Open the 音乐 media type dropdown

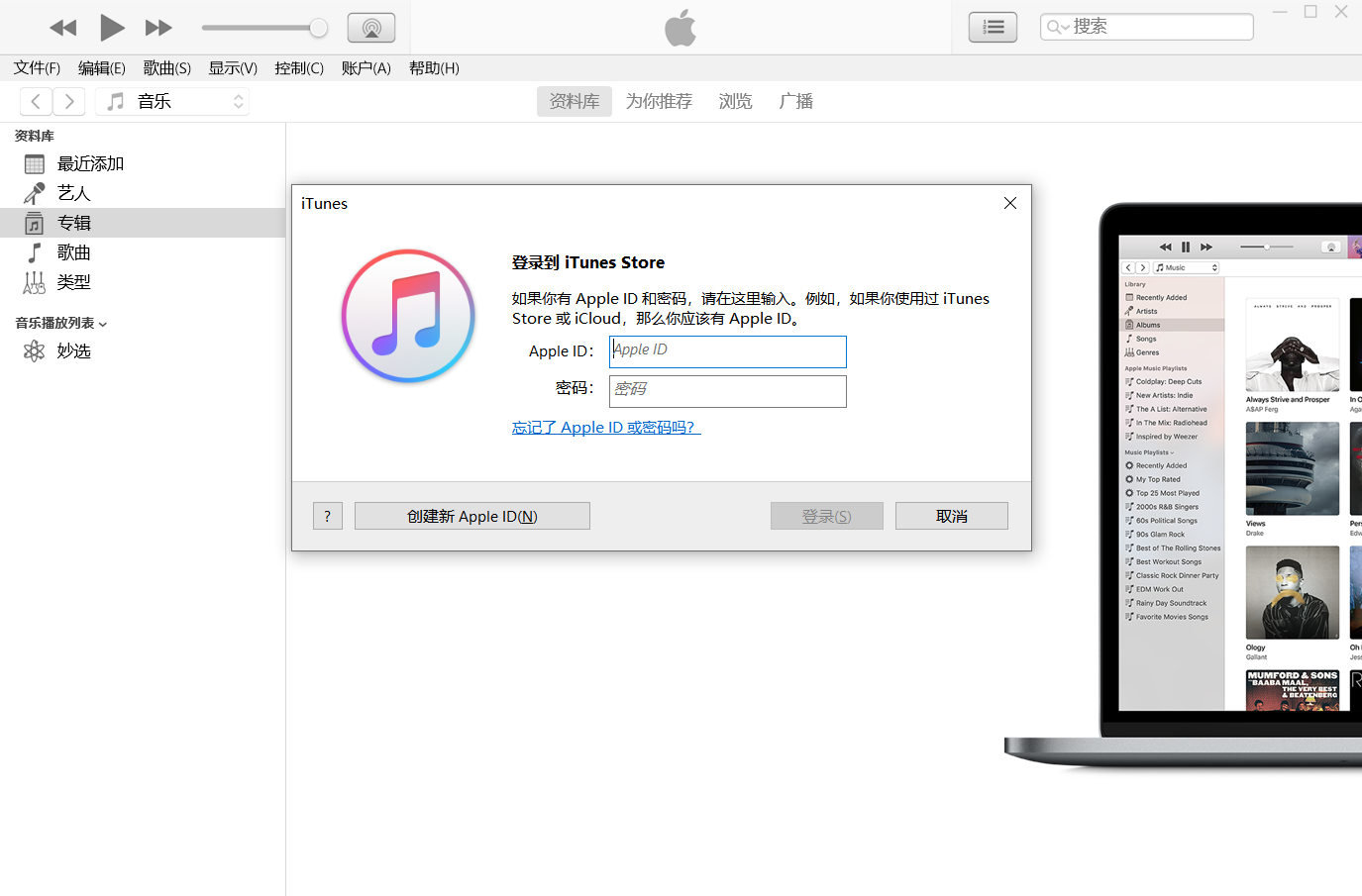[172, 101]
